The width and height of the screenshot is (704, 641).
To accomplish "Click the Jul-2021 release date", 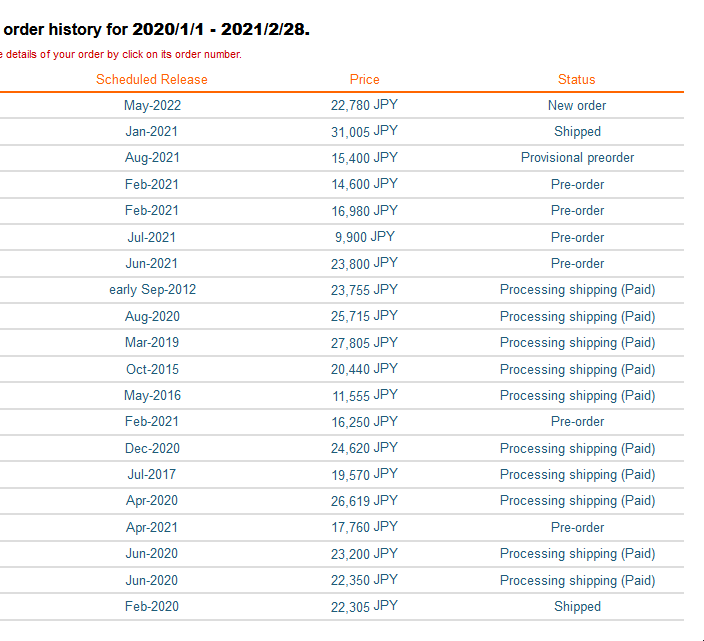I will click(x=152, y=237).
